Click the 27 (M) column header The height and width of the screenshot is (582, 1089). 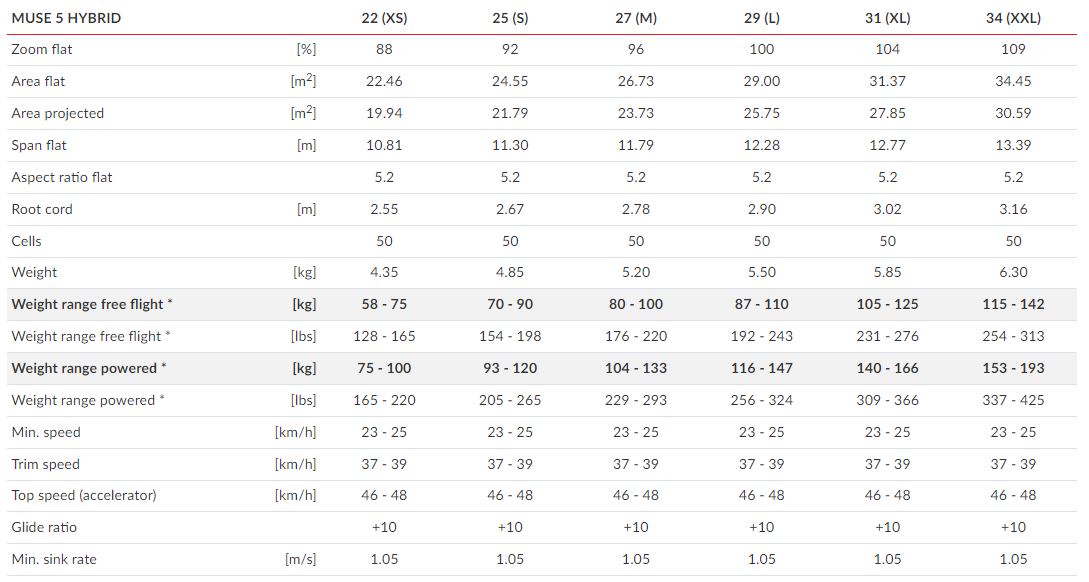pos(636,18)
